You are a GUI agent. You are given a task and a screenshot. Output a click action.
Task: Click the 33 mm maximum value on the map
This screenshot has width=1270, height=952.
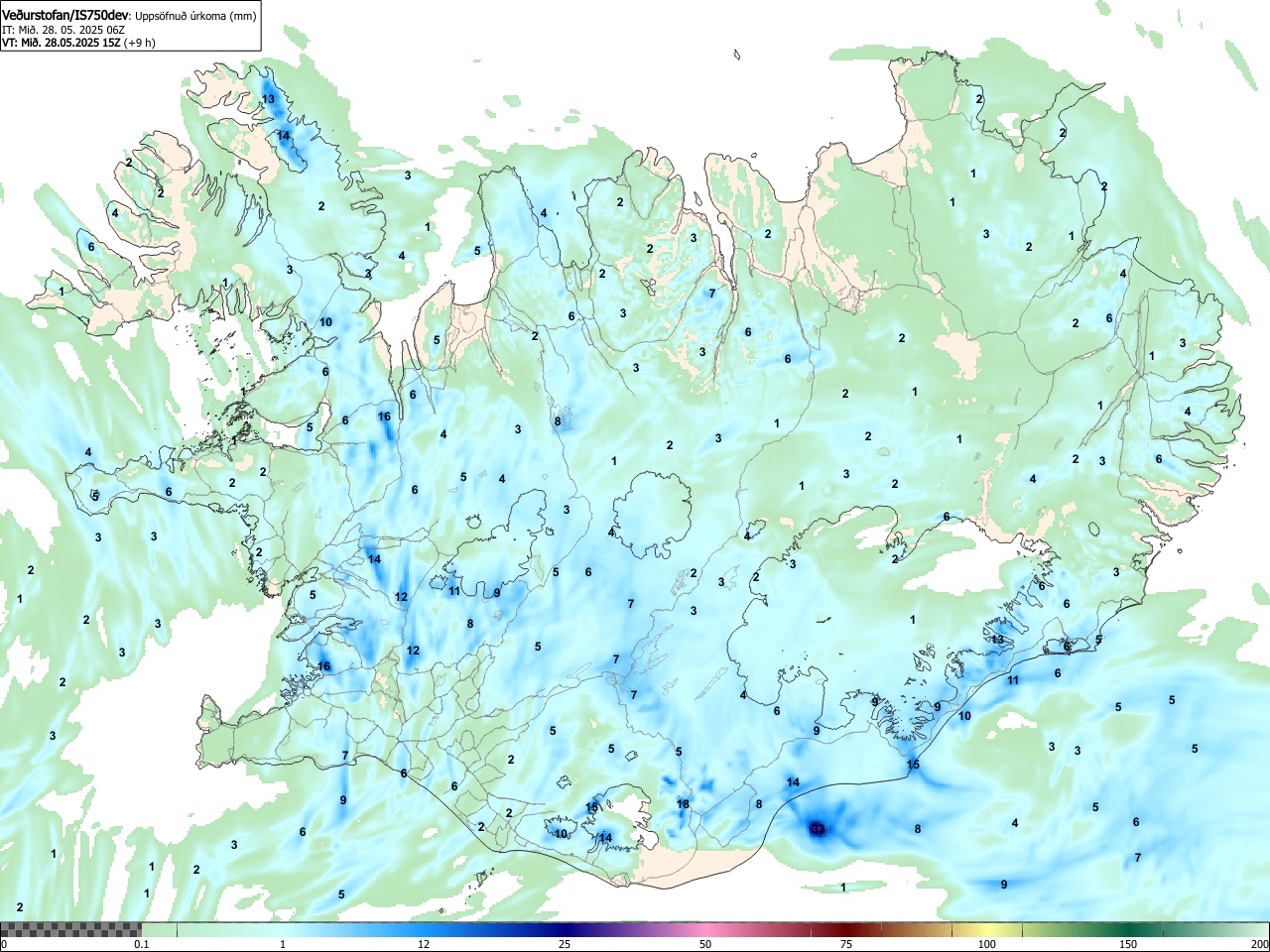click(818, 828)
